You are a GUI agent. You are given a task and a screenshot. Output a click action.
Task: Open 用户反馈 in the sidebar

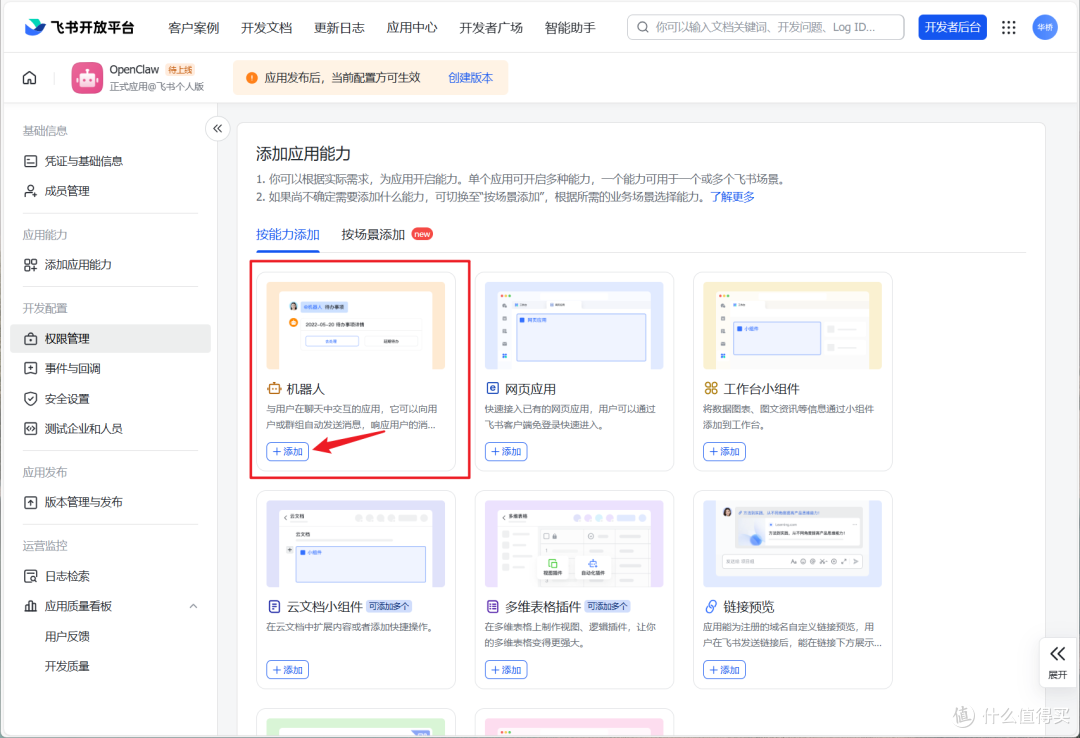68,636
